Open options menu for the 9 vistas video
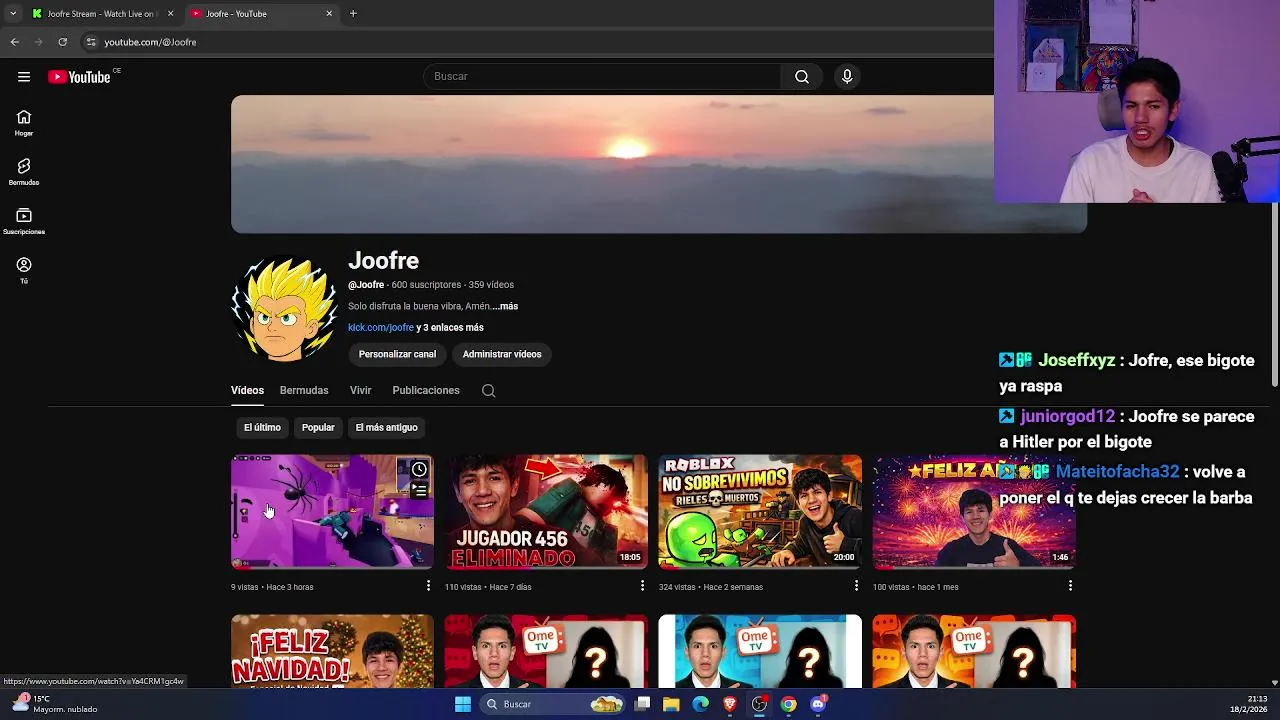This screenshot has height=720, width=1280. (428, 586)
